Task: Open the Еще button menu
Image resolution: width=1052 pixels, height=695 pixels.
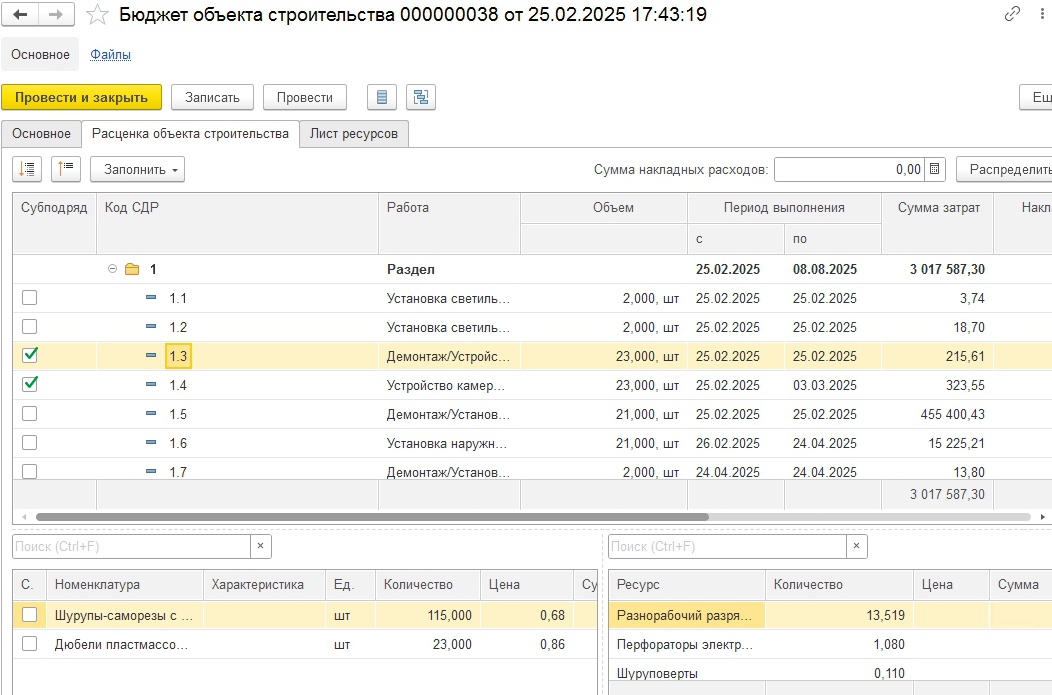Action: [x=1036, y=97]
